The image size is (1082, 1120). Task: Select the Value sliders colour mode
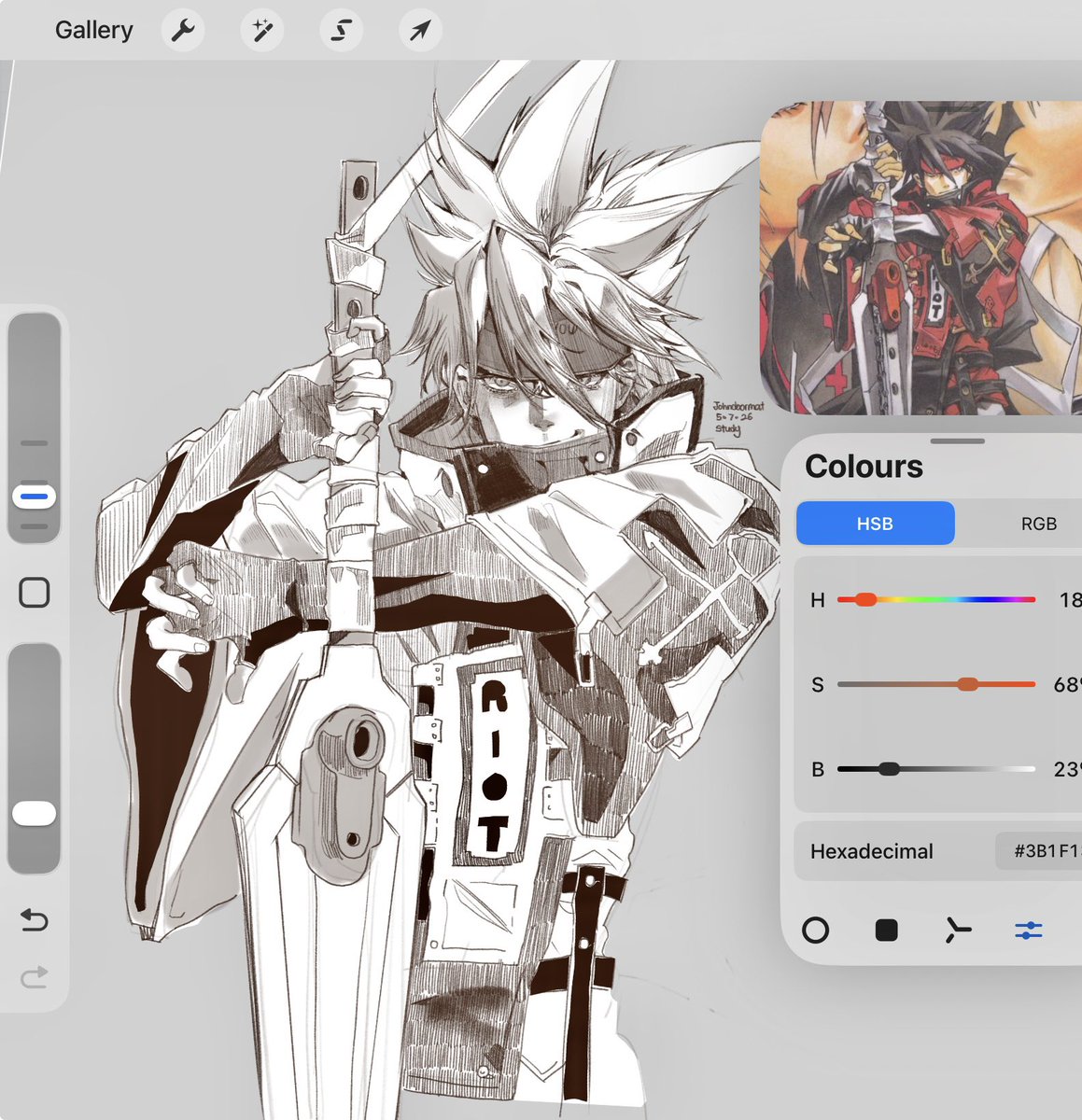click(x=1028, y=930)
